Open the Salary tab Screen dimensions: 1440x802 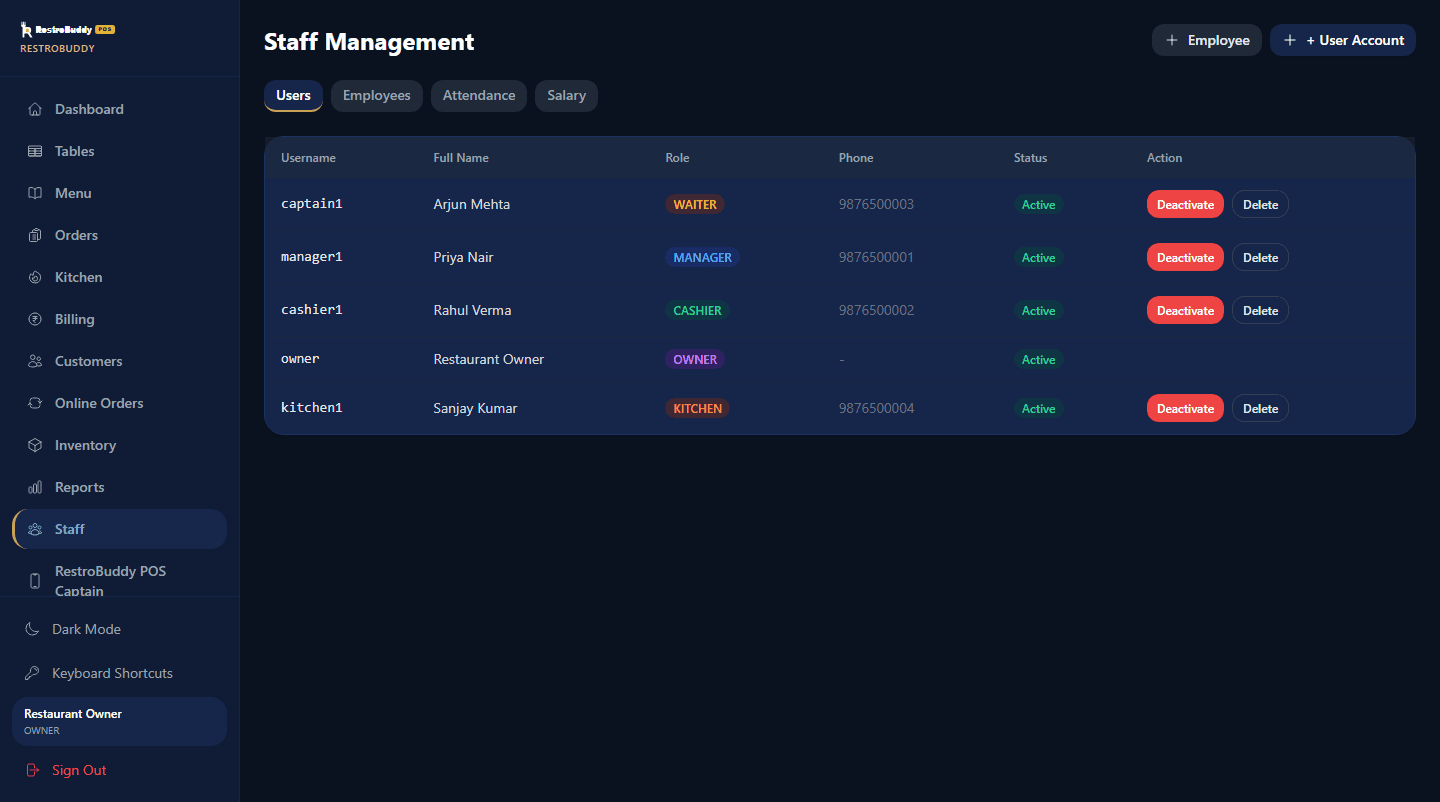(566, 96)
